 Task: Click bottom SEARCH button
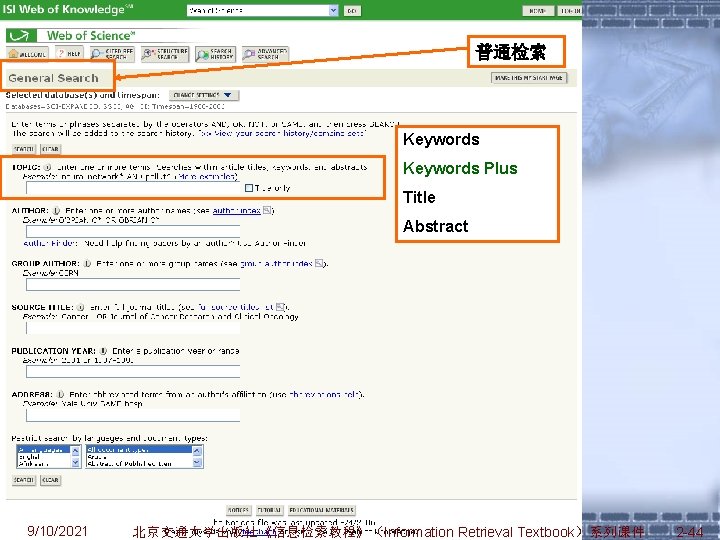24,480
